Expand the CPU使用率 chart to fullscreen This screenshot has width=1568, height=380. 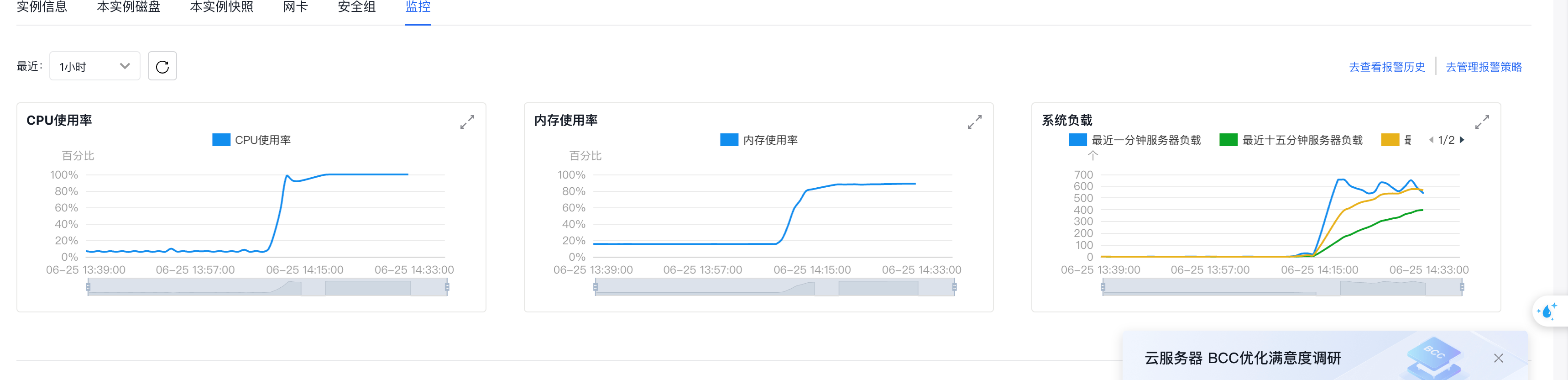pos(467,122)
